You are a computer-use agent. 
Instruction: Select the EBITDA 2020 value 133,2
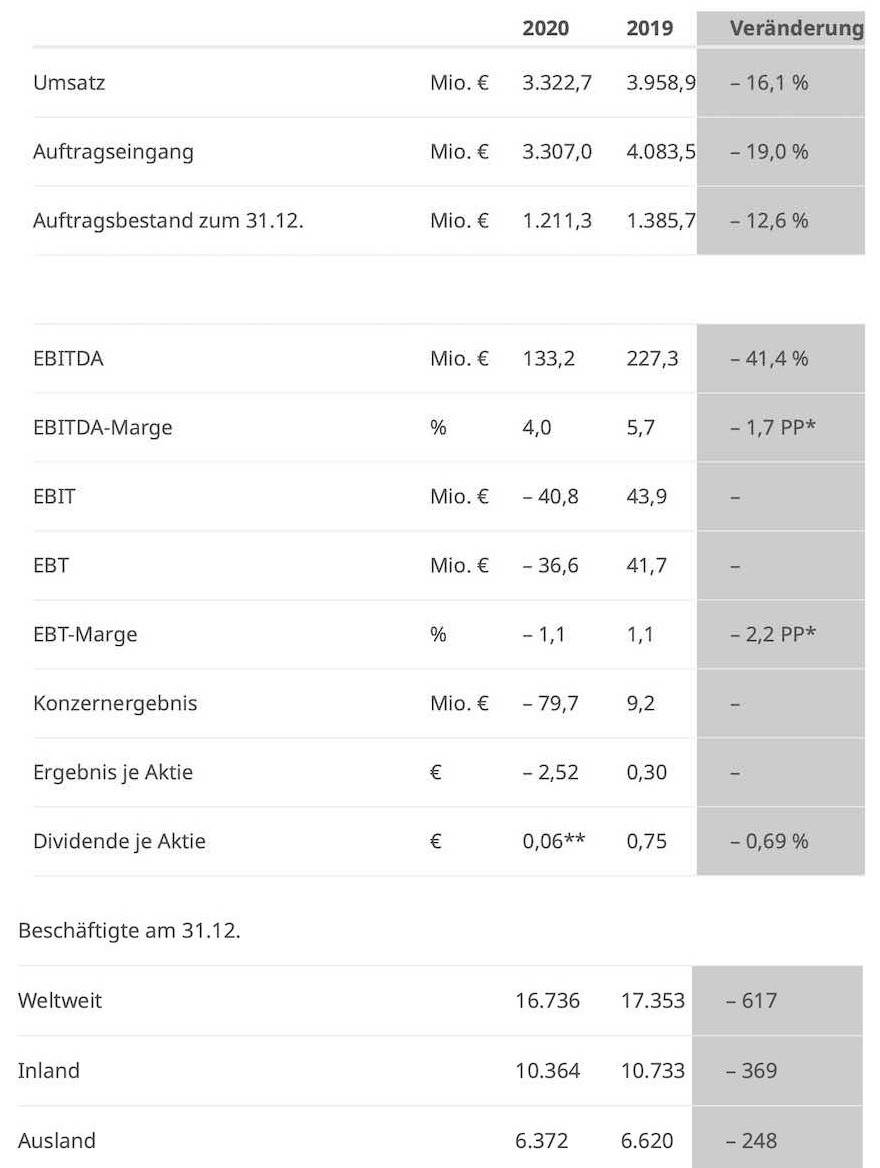(x=548, y=358)
